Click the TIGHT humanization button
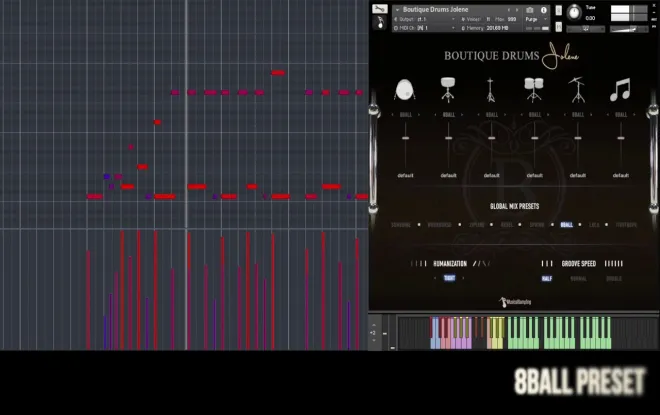Viewport: 660px width, 415px height. pos(449,279)
